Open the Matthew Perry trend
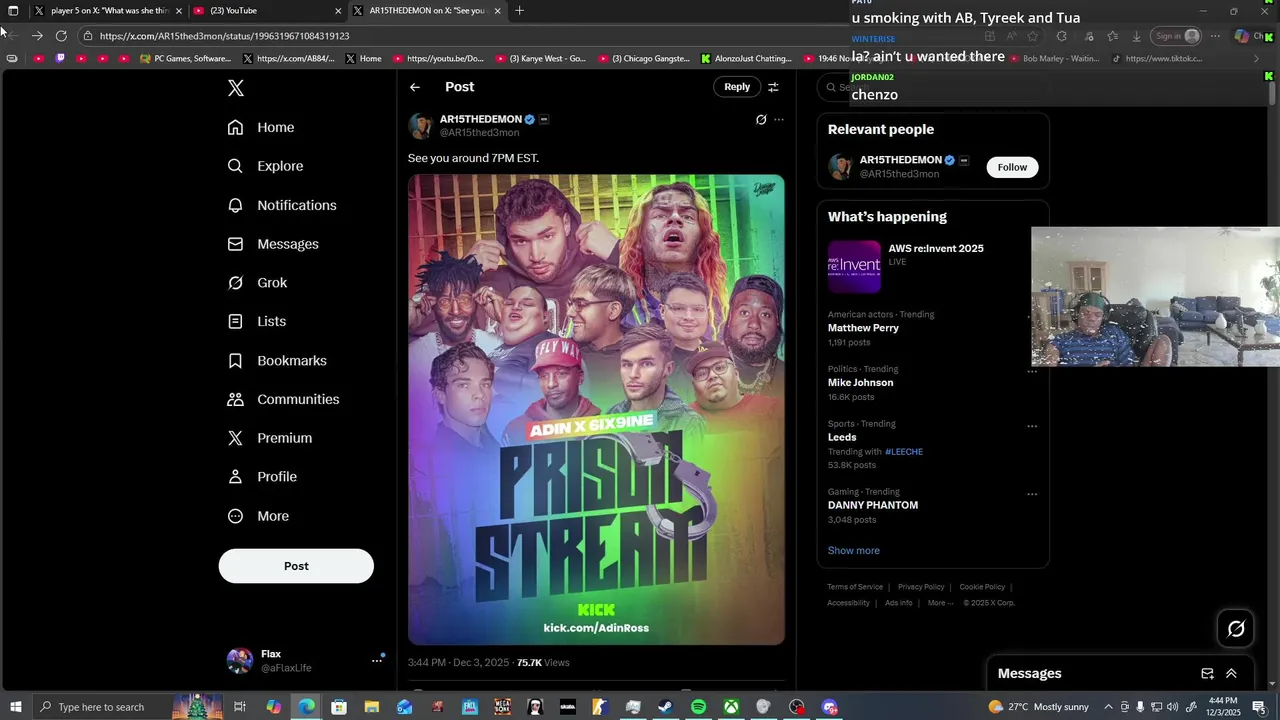The width and height of the screenshot is (1280, 720). point(863,328)
